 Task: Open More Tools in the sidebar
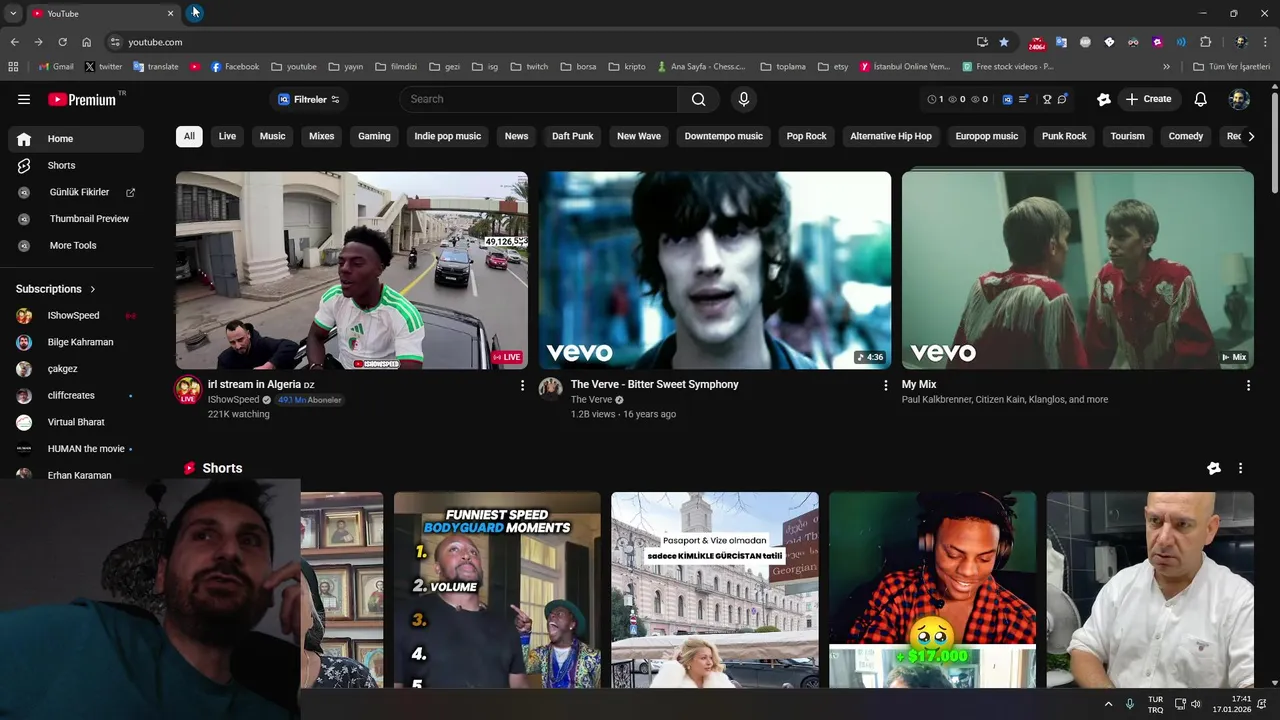pyautogui.click(x=76, y=245)
